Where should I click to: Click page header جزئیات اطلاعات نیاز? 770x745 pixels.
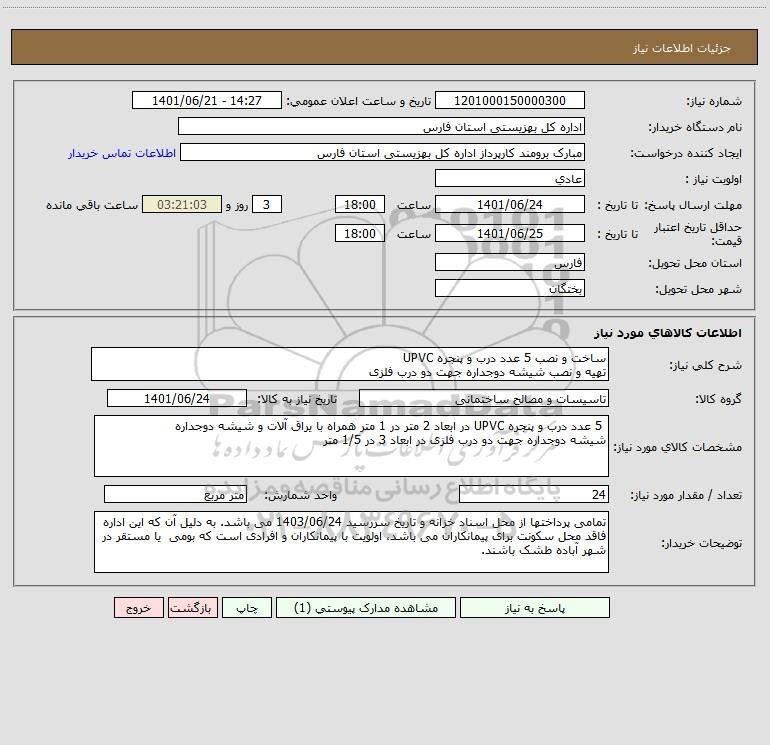682,48
